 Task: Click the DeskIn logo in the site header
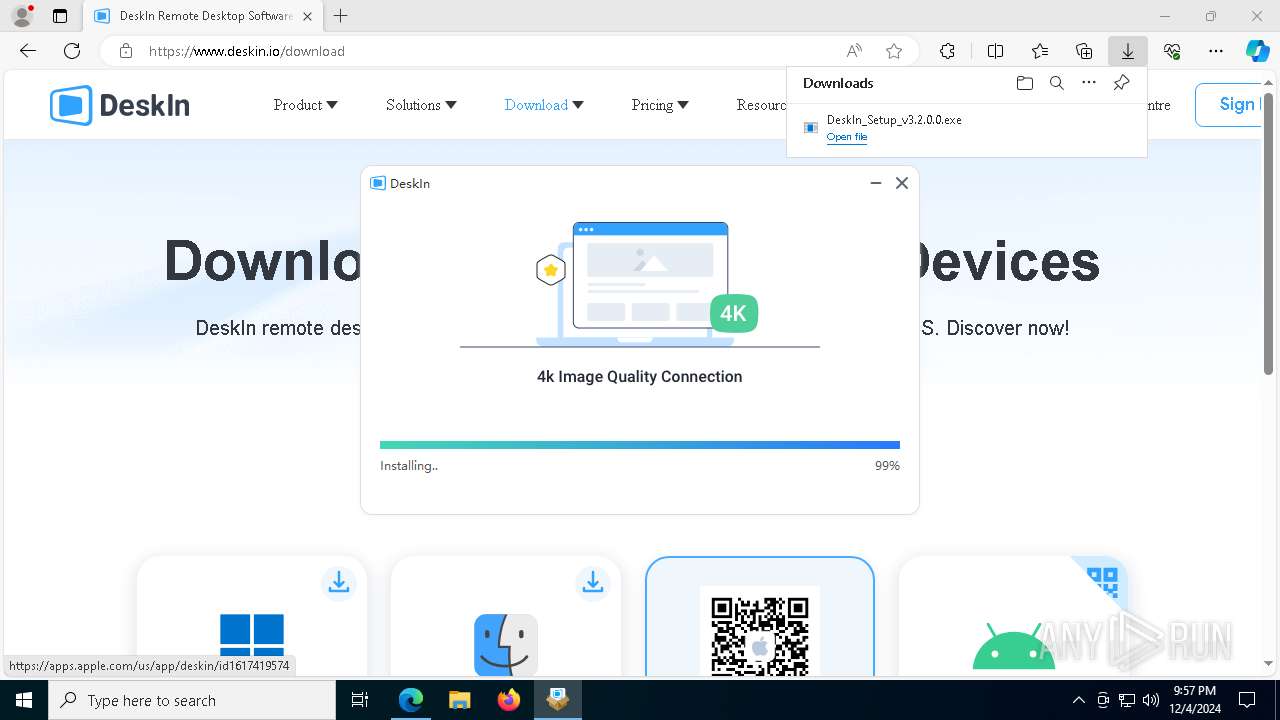point(119,105)
